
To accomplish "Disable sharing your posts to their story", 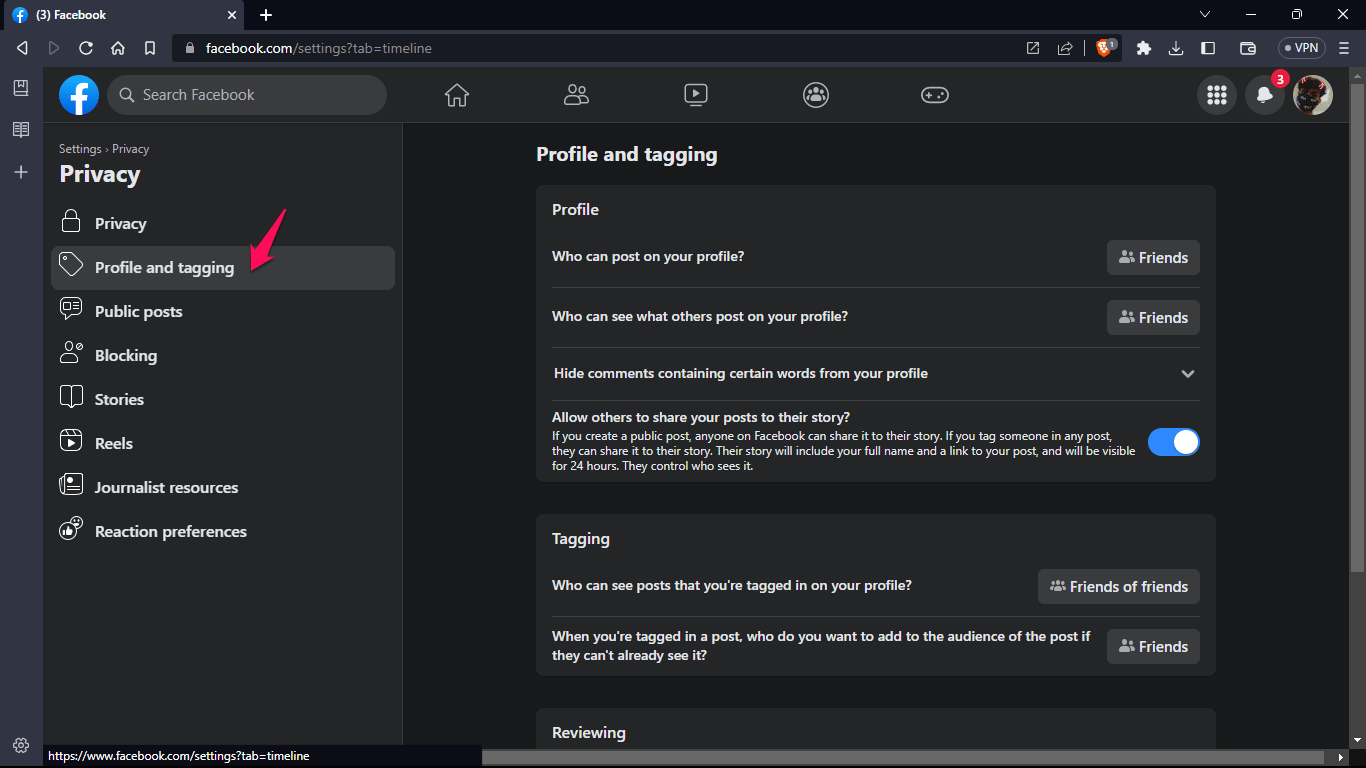I will tap(1173, 442).
